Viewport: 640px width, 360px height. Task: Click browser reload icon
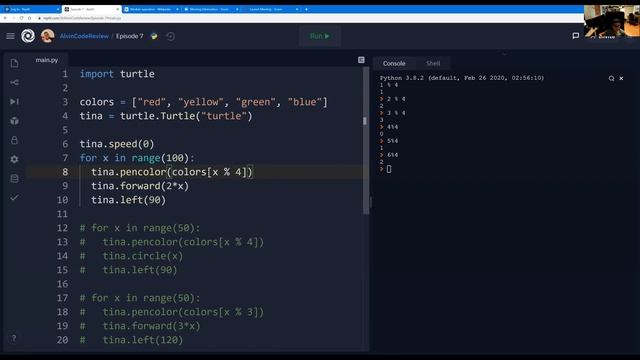21,18
